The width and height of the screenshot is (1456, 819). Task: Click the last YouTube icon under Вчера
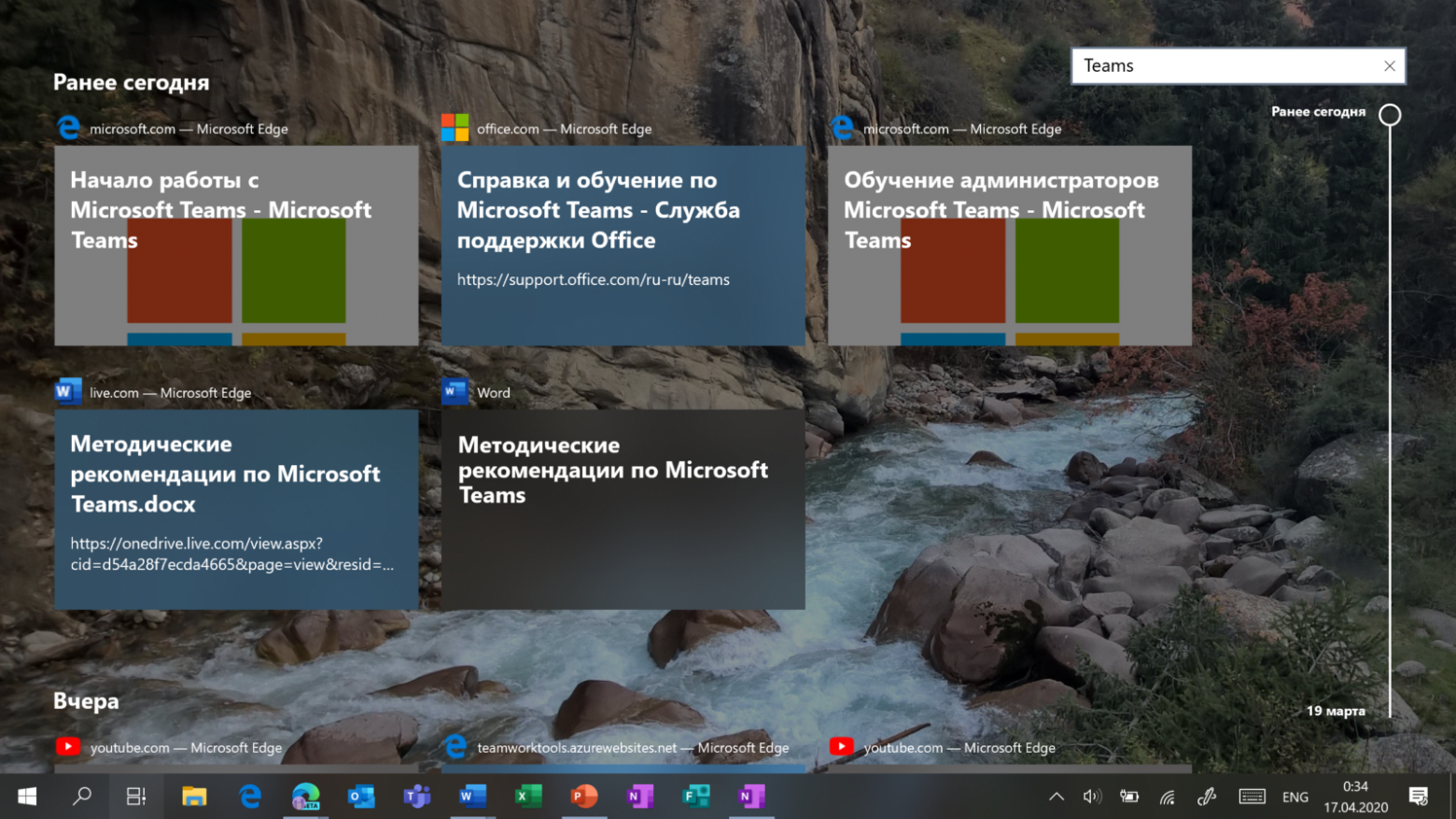(842, 747)
